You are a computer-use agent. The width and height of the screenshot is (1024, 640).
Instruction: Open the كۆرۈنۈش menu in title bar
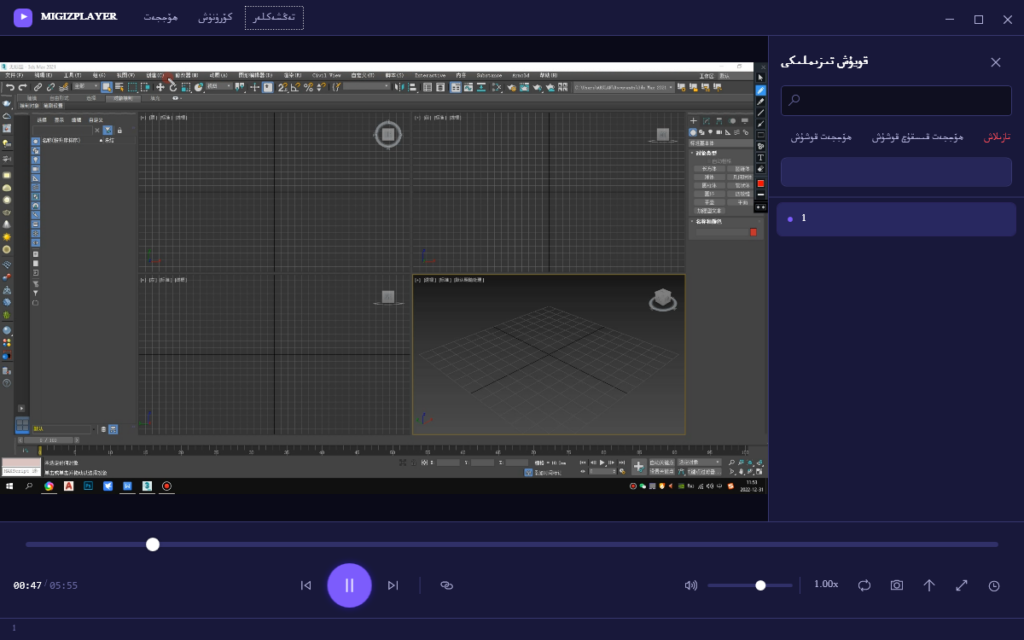click(x=215, y=17)
